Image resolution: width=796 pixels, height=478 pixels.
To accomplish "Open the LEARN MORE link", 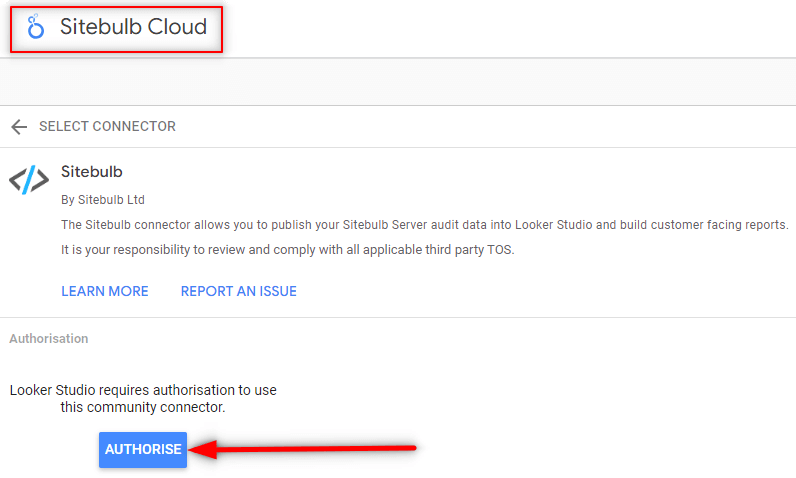I will tap(105, 291).
